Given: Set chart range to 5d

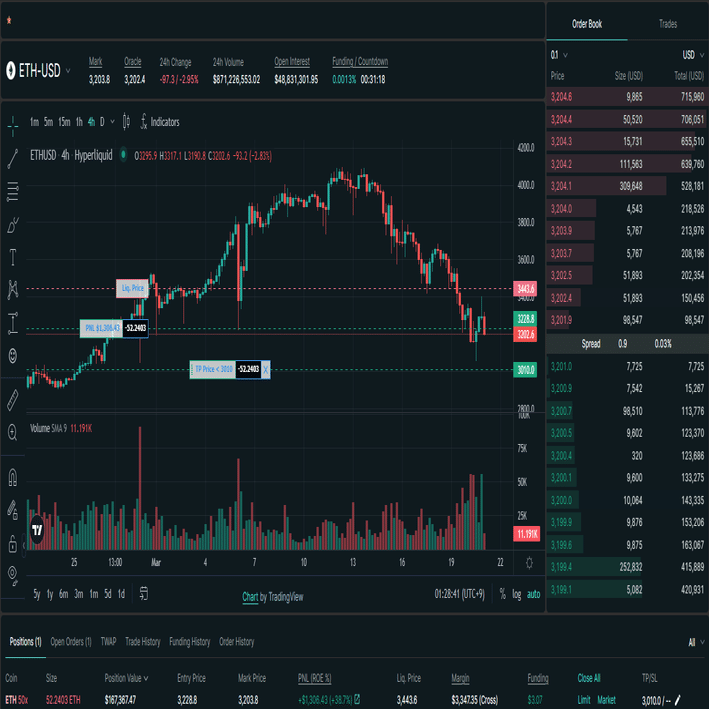Looking at the screenshot, I should tap(108, 594).
